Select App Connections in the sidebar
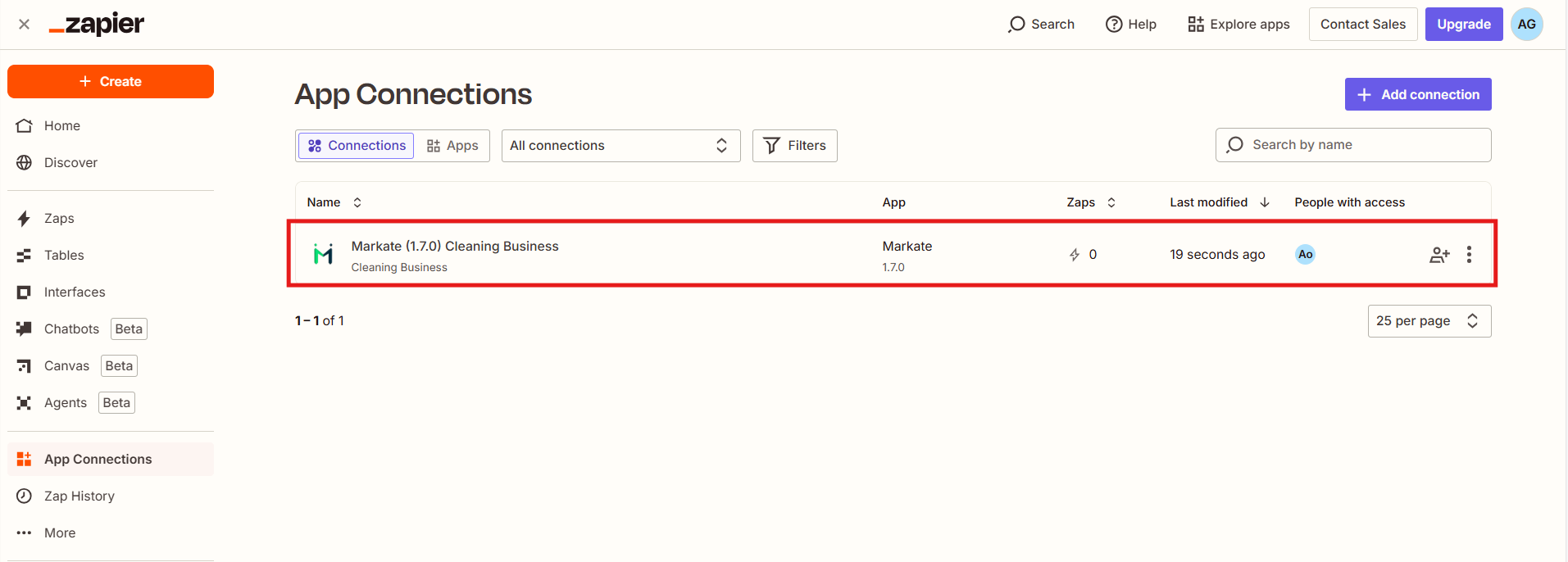 click(x=111, y=460)
